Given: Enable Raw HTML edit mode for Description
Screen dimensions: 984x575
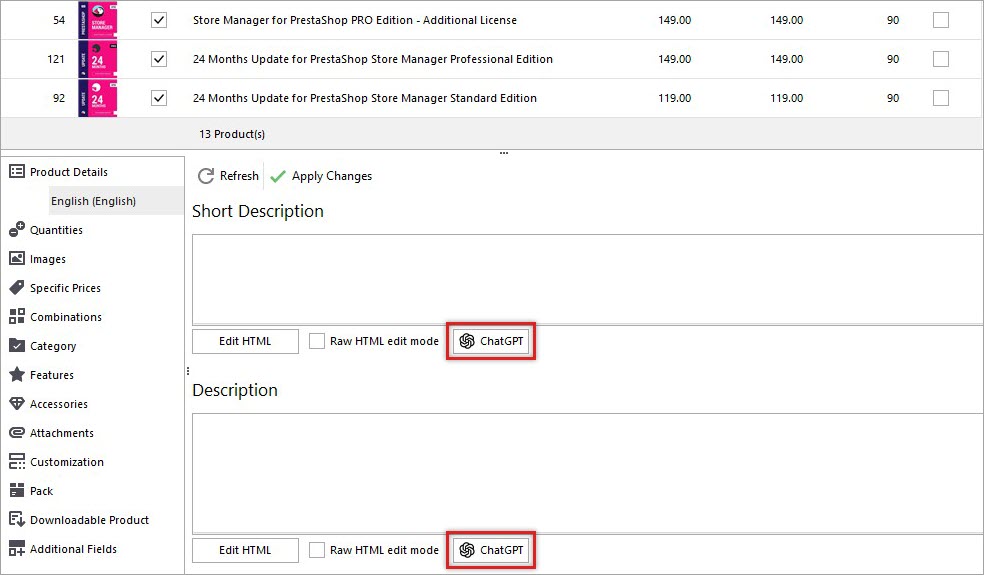Looking at the screenshot, I should pyautogui.click(x=317, y=550).
